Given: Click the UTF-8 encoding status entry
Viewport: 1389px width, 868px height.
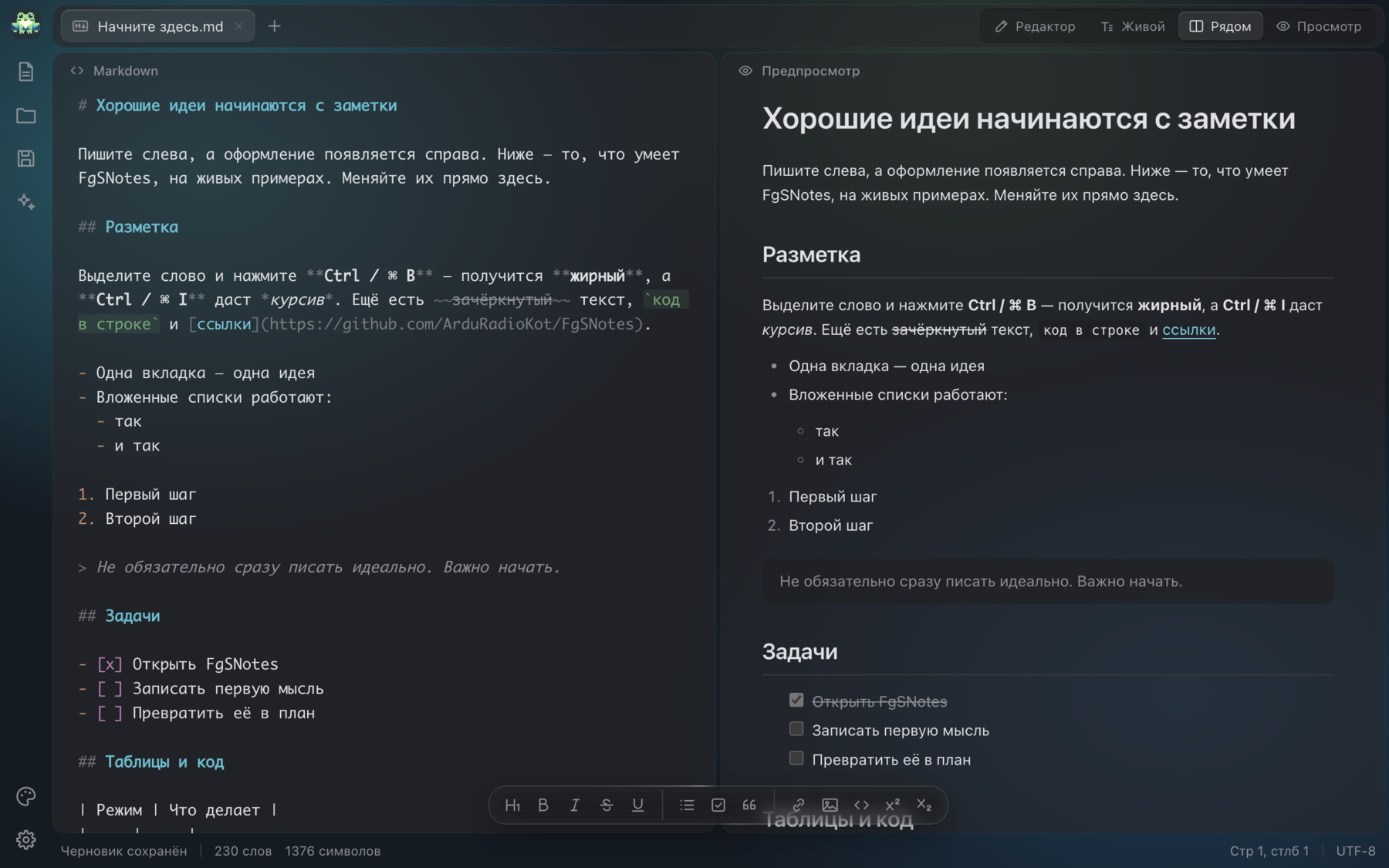Looking at the screenshot, I should click(1356, 851).
